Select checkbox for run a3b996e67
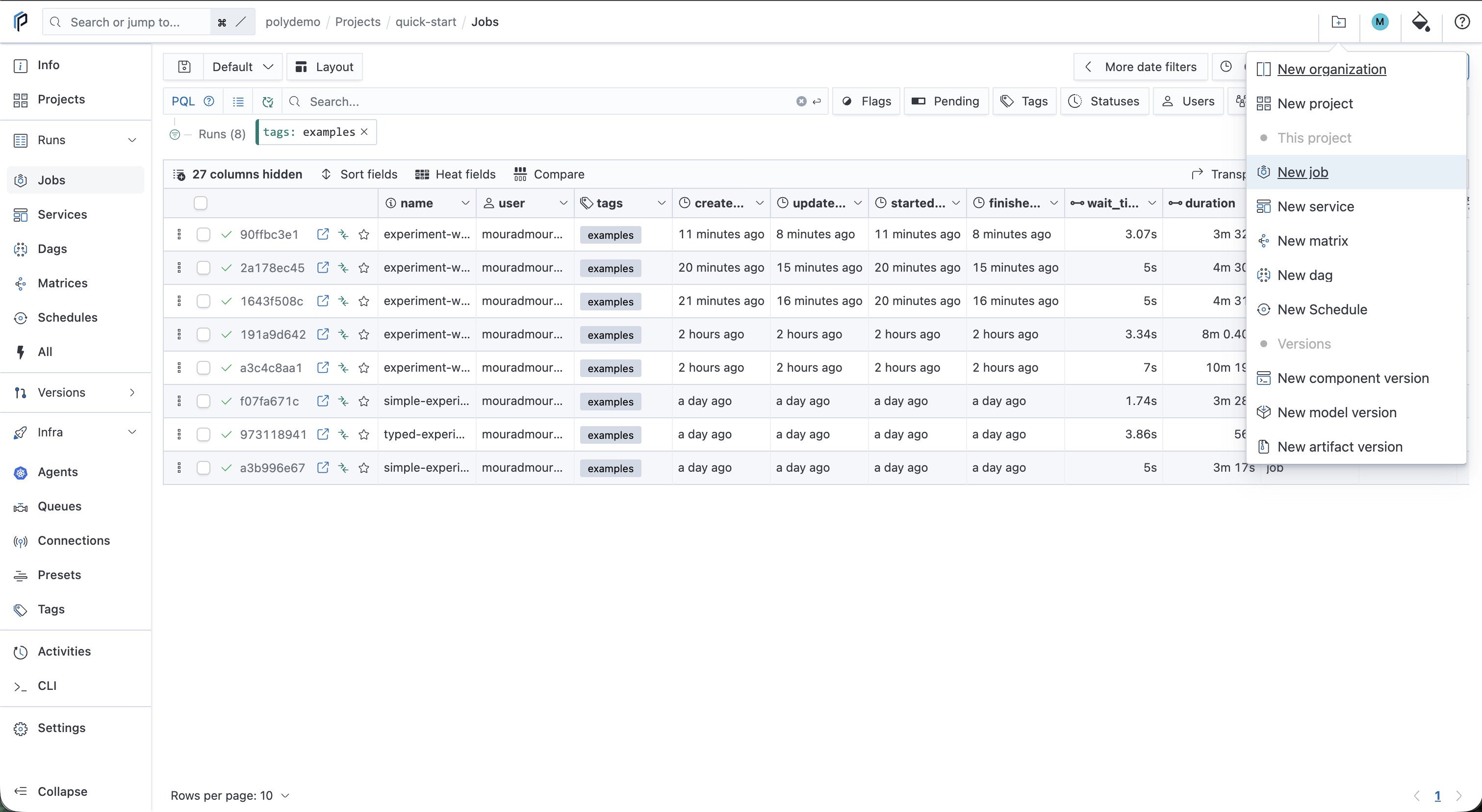Viewport: 1482px width, 812px height. tap(203, 467)
